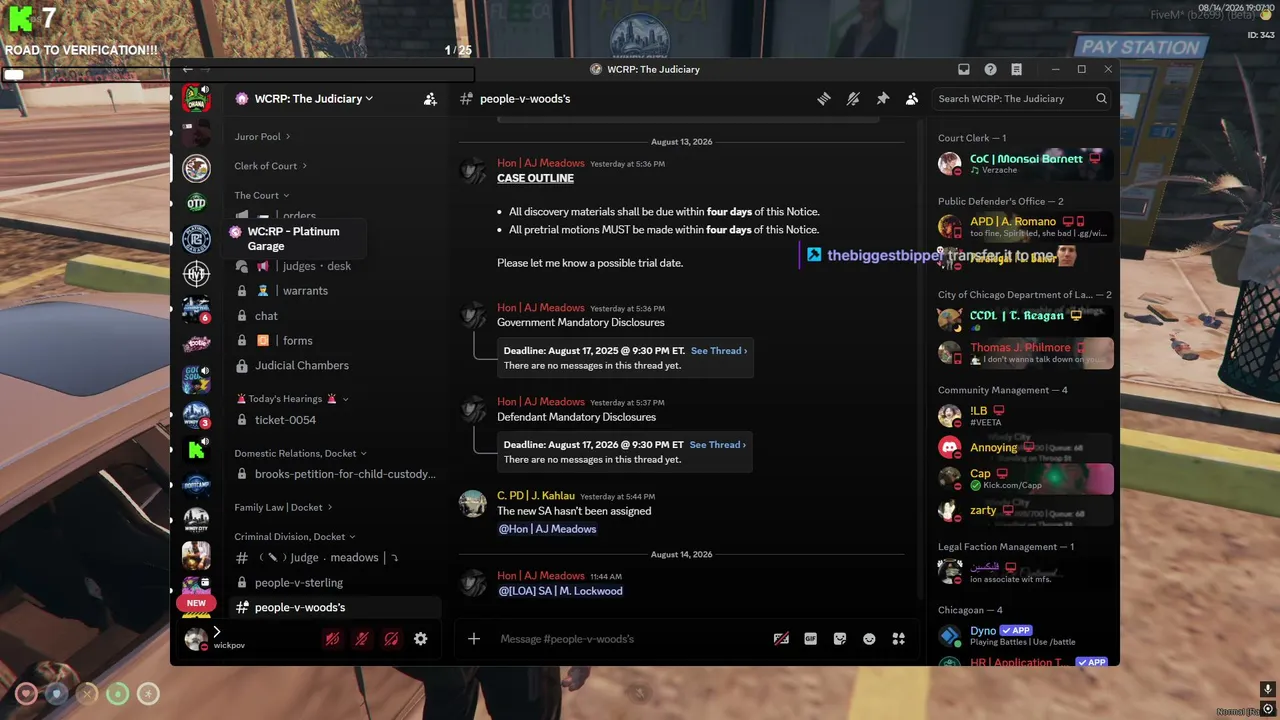This screenshot has width=1280, height=720.
Task: Open the HVT server icon
Action: click(196, 273)
